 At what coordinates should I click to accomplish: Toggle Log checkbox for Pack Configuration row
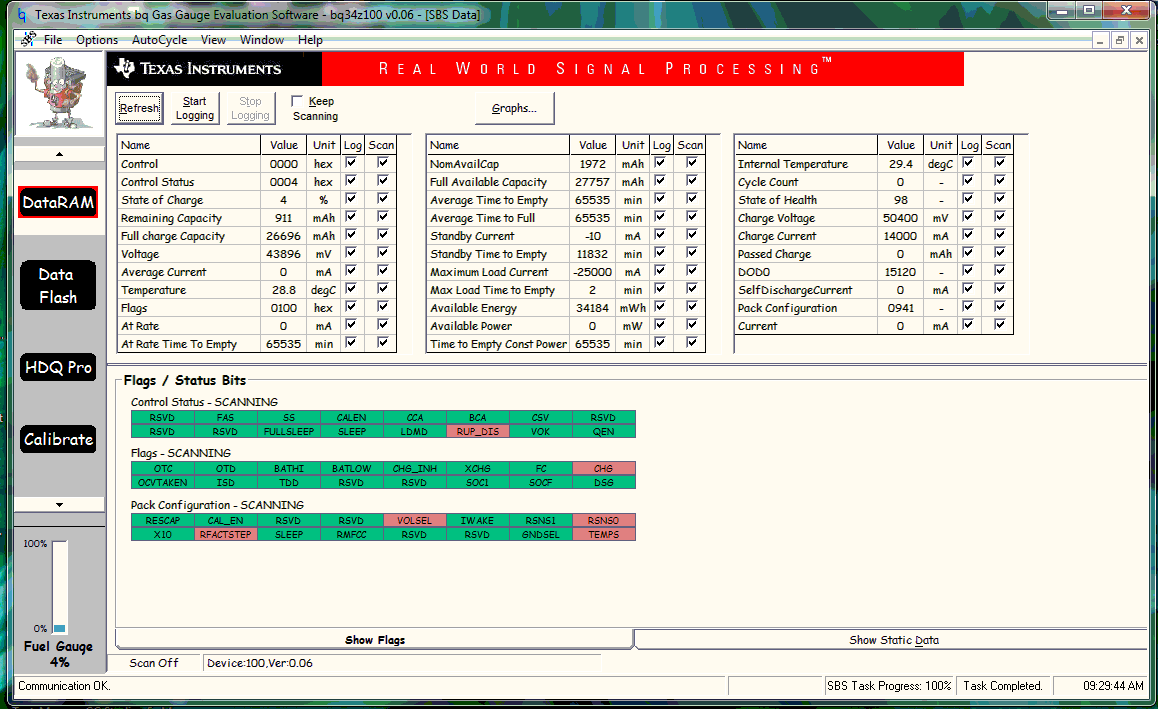pyautogui.click(x=967, y=306)
